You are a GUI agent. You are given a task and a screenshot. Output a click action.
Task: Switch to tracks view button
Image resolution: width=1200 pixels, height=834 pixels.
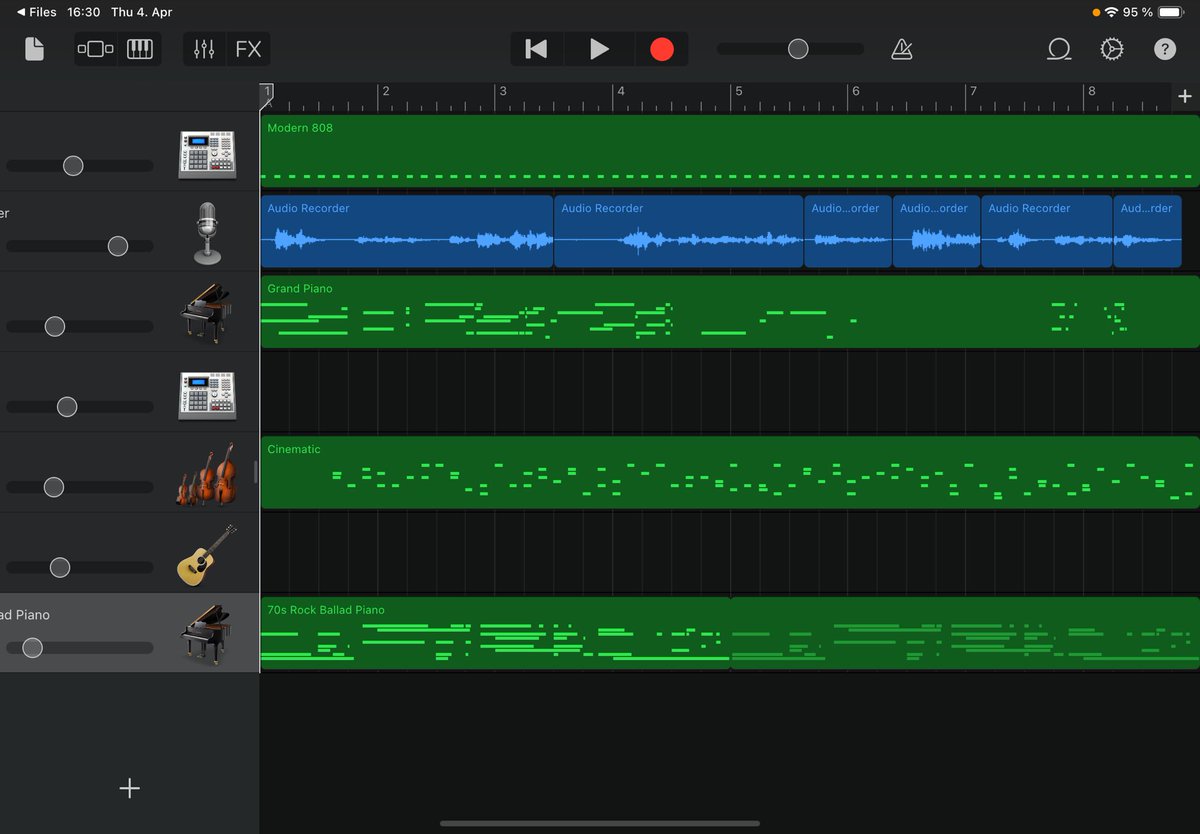pos(95,49)
